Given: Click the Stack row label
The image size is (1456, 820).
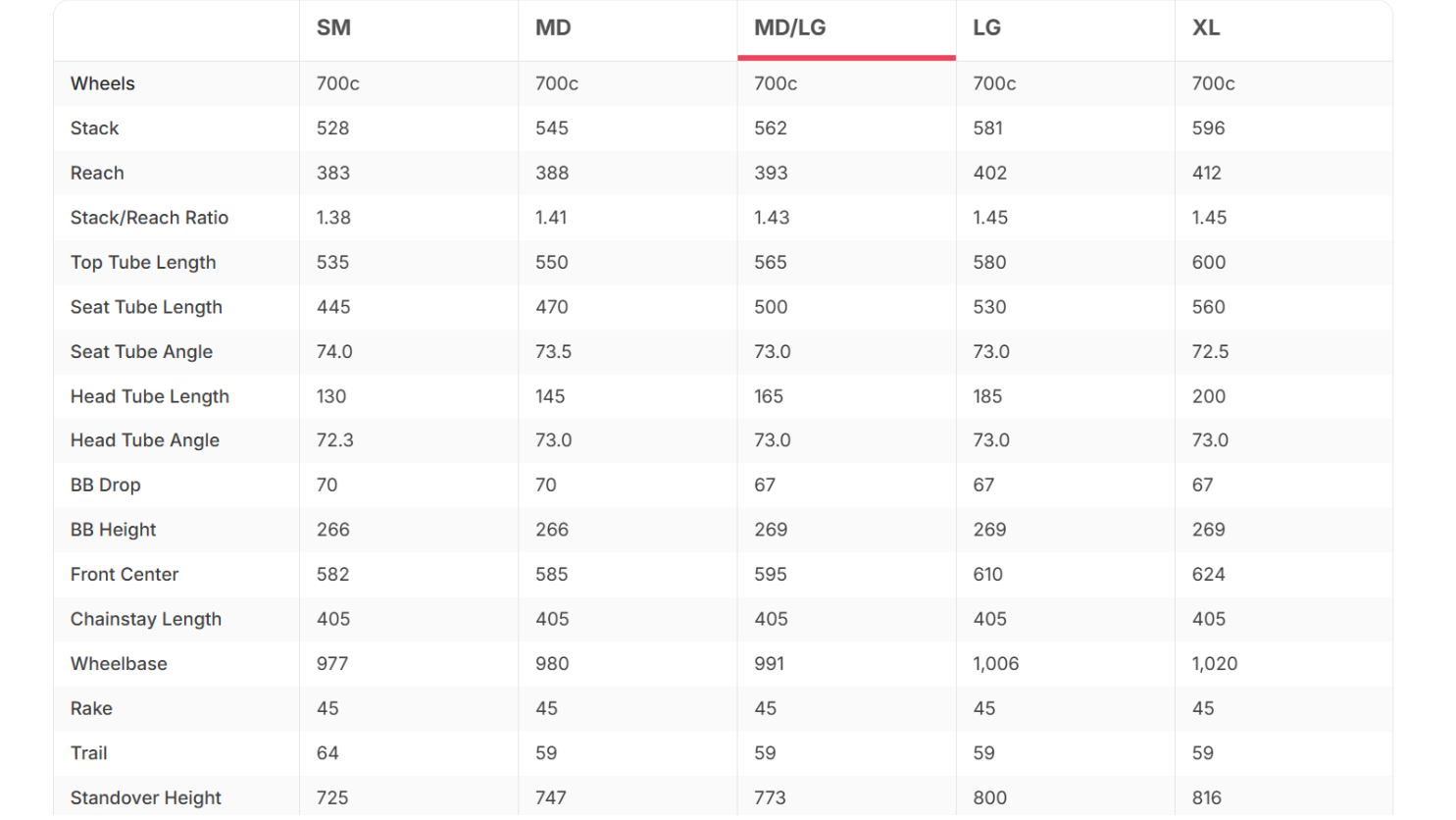Looking at the screenshot, I should (94, 128).
